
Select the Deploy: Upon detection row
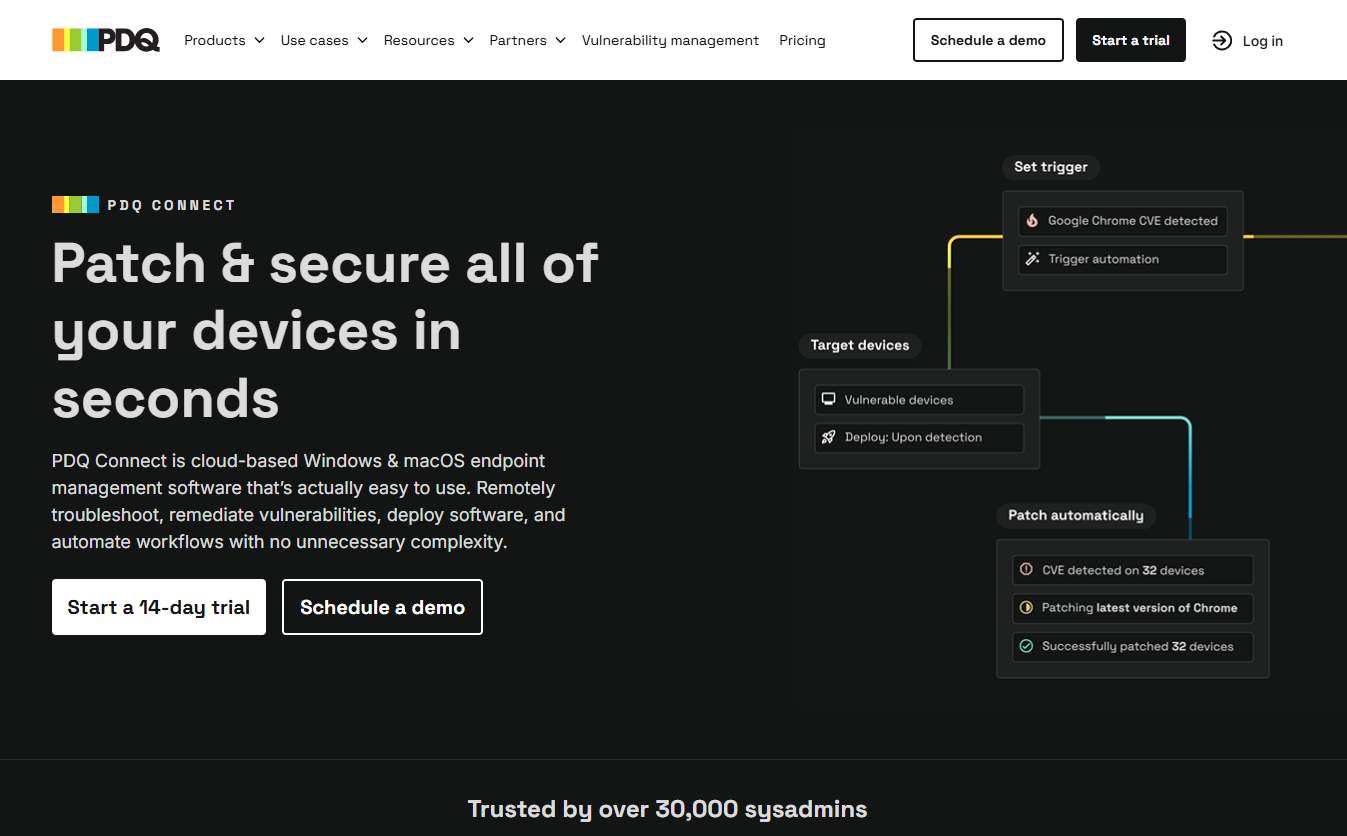coord(919,437)
